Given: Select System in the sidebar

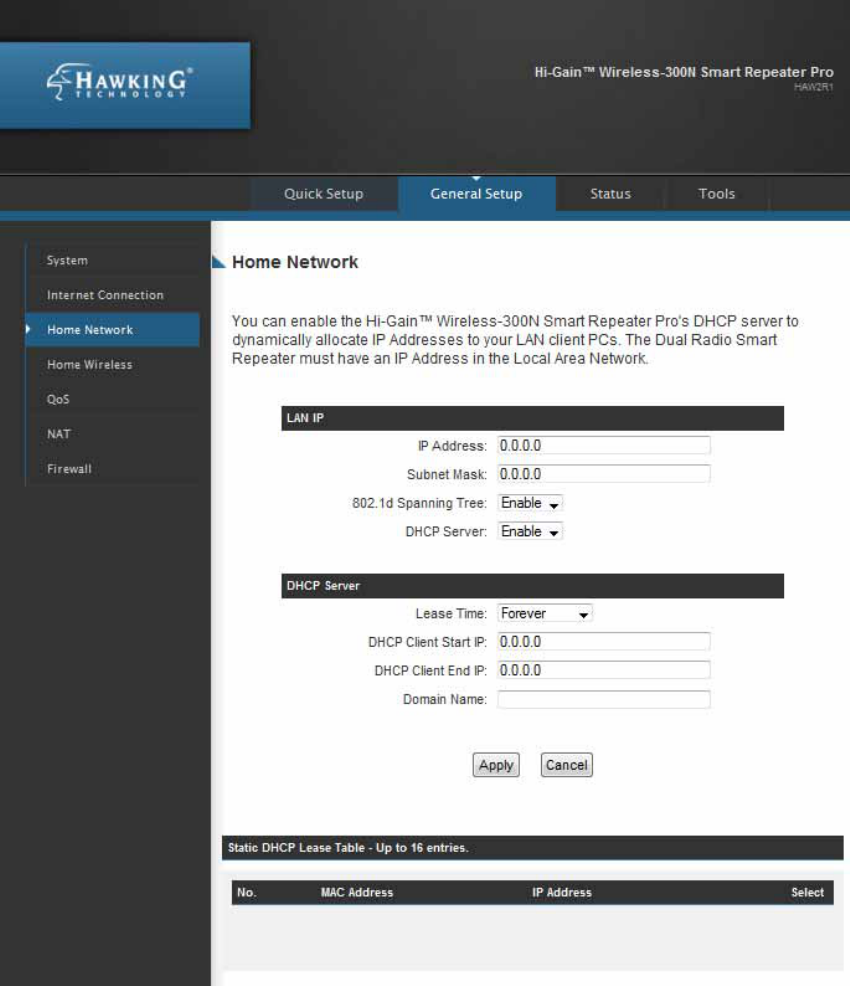Looking at the screenshot, I should coord(113,260).
